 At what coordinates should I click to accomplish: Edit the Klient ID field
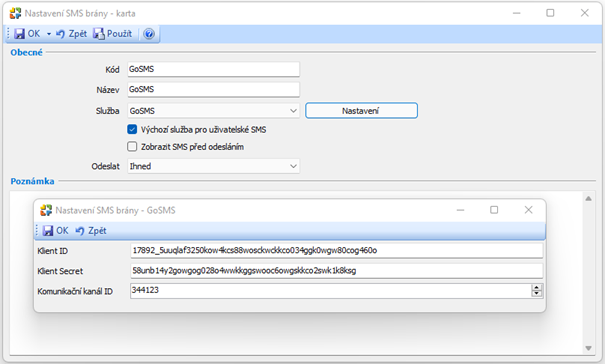tap(336, 251)
